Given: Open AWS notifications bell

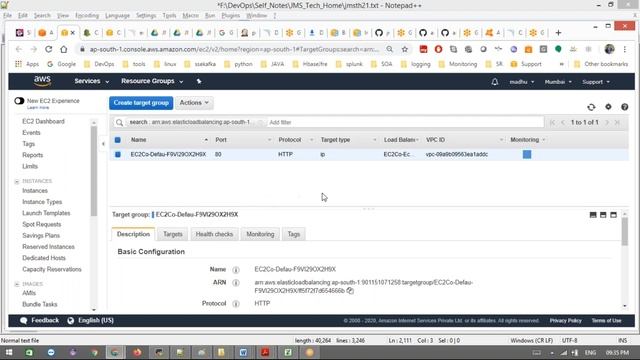Looking at the screenshot, I should click(495, 82).
